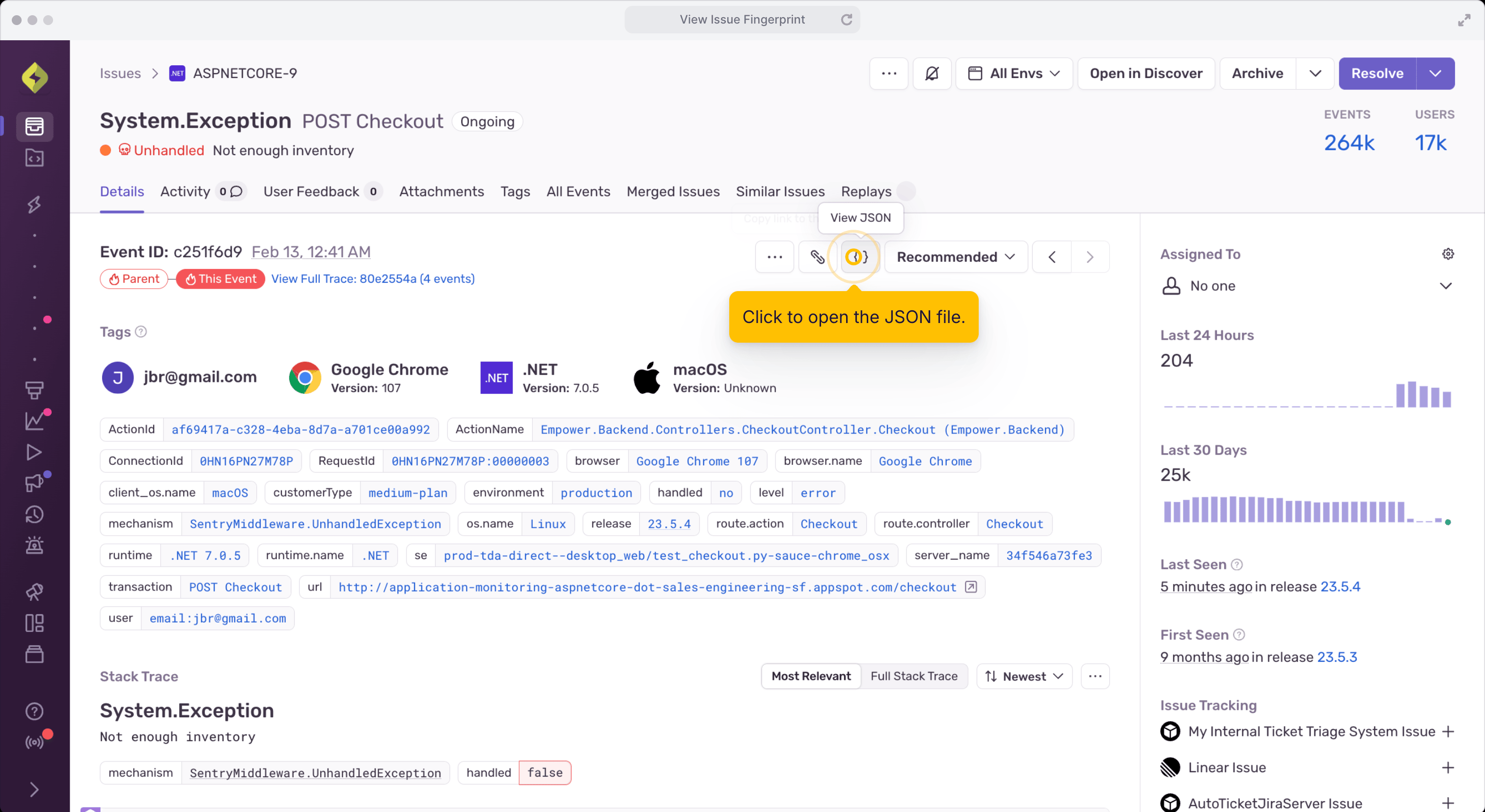This screenshot has width=1485, height=812.
Task: Show First Seen help tooltip icon
Action: [1239, 634]
